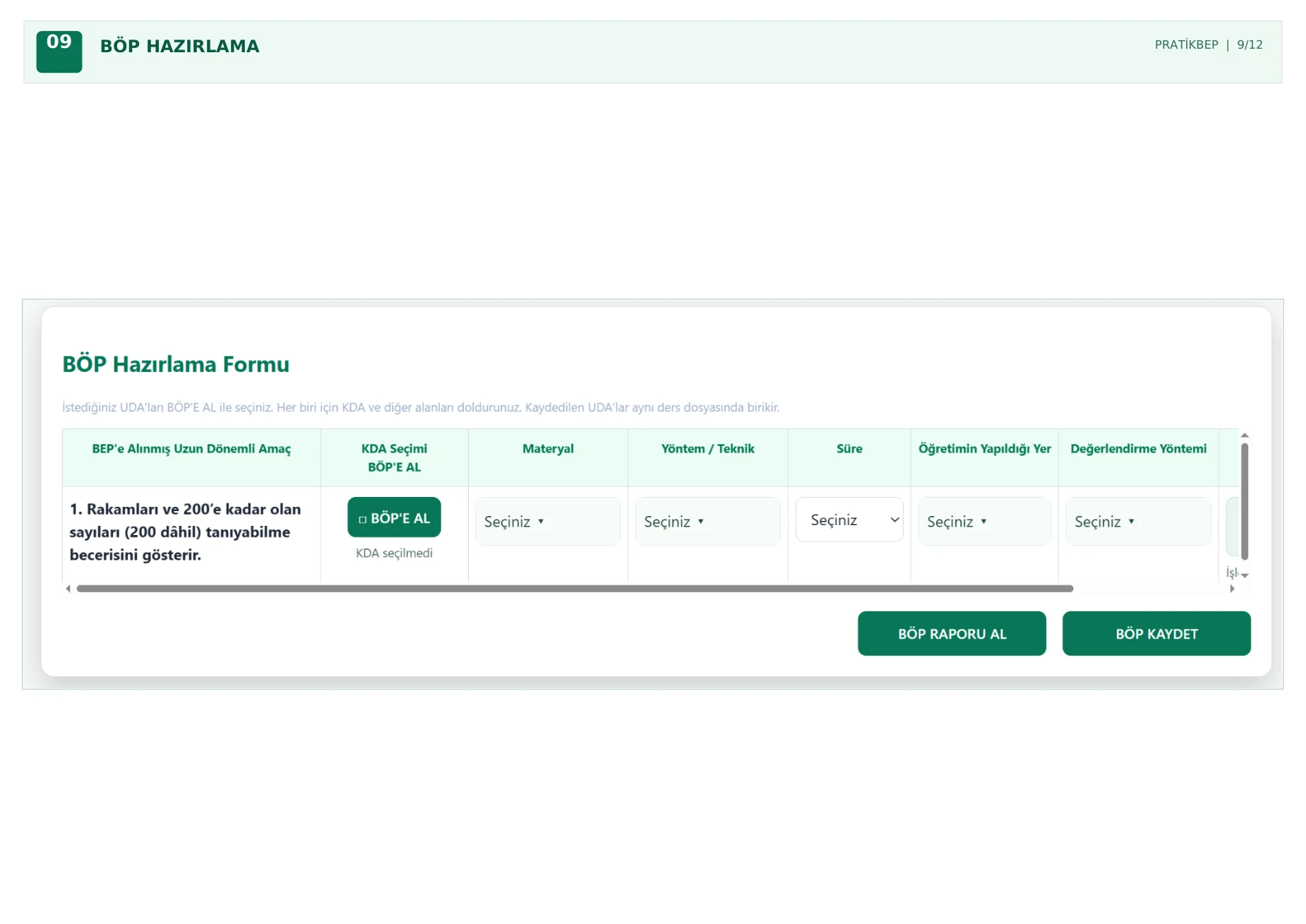Click the KDA Seçimi BÖP'E AL column header
This screenshot has height=924, width=1306.
pyautogui.click(x=394, y=457)
